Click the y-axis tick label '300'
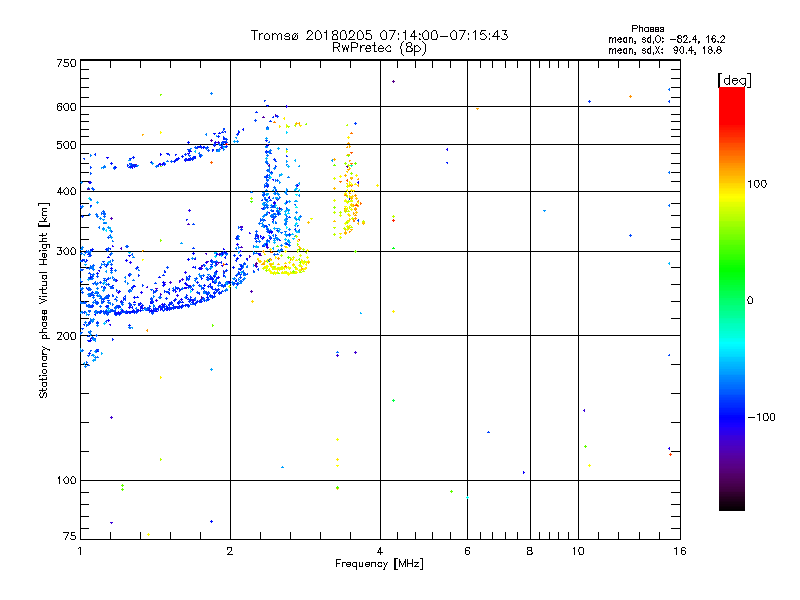 tap(66, 251)
